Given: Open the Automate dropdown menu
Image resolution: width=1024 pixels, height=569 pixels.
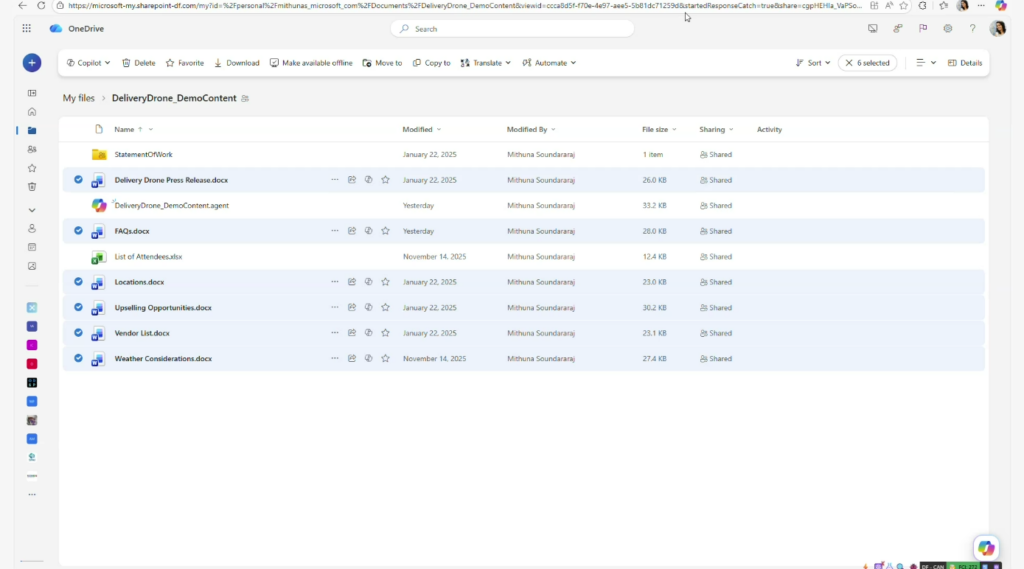Looking at the screenshot, I should (x=550, y=63).
